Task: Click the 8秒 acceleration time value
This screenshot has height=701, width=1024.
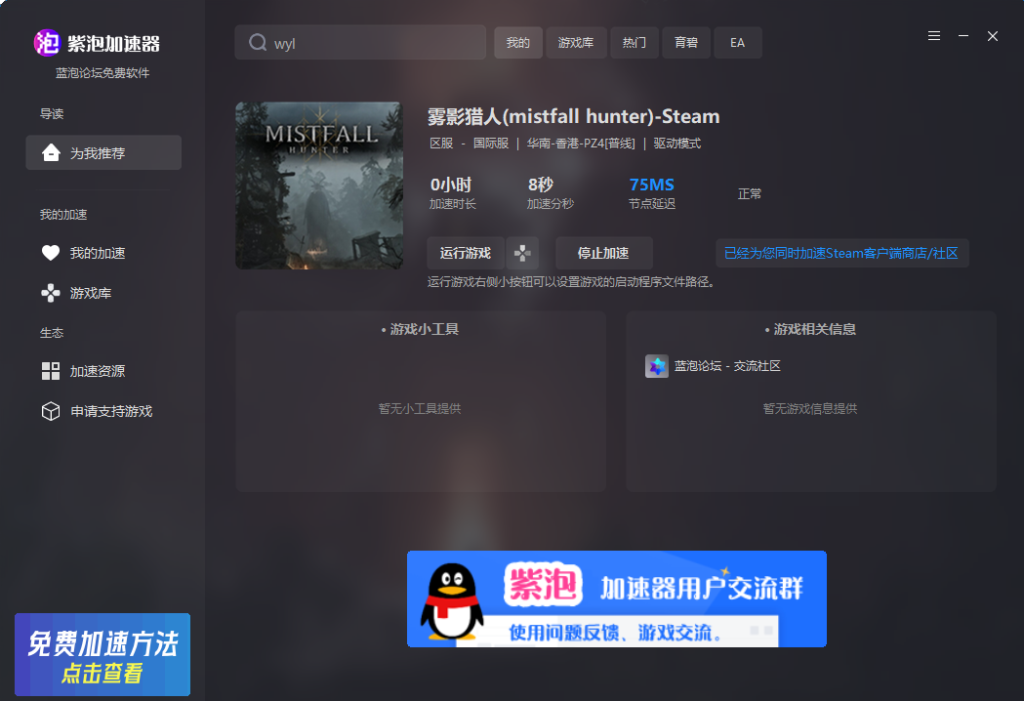Action: [541, 185]
